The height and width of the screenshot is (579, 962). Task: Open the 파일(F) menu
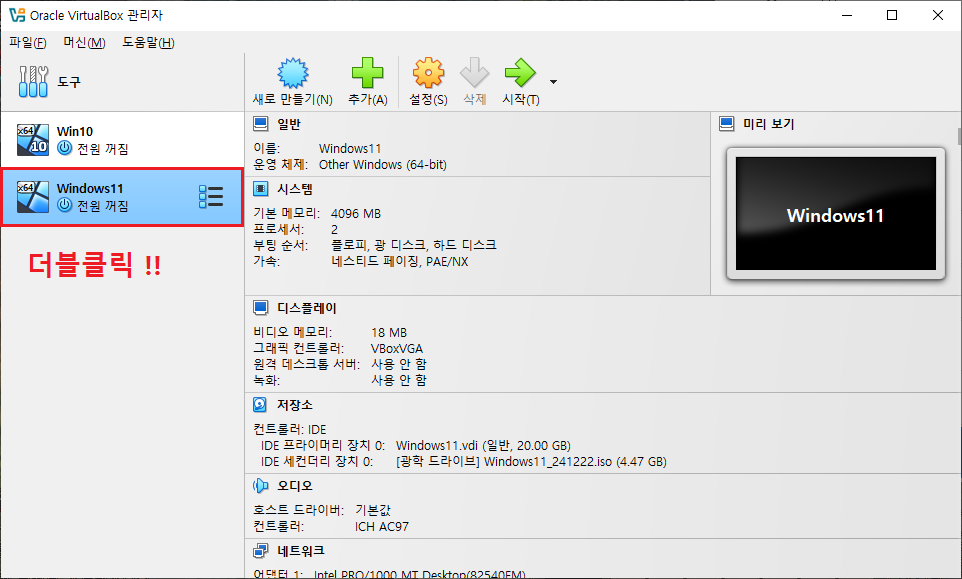point(28,42)
